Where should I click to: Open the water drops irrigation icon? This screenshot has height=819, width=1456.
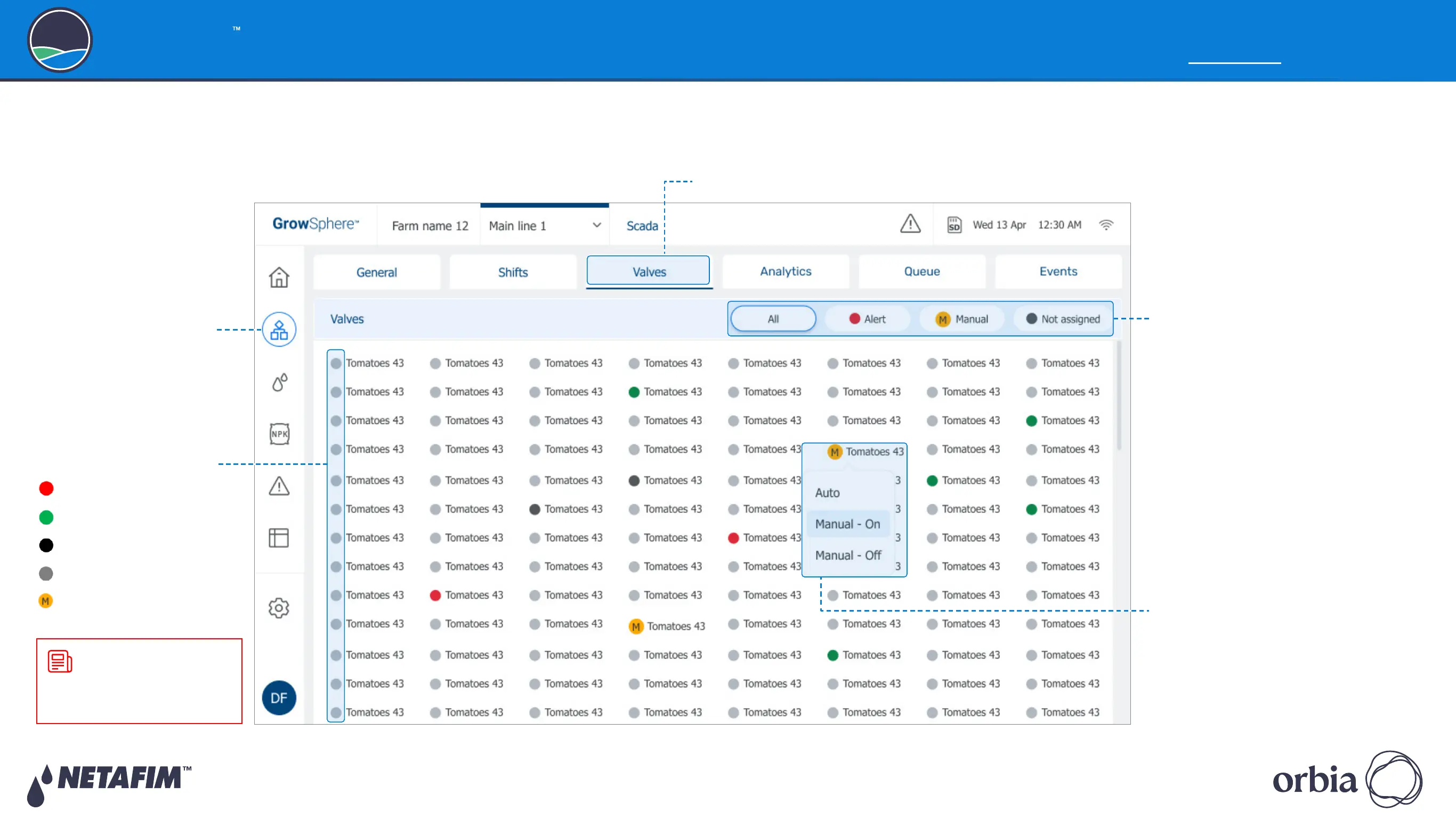(x=279, y=382)
